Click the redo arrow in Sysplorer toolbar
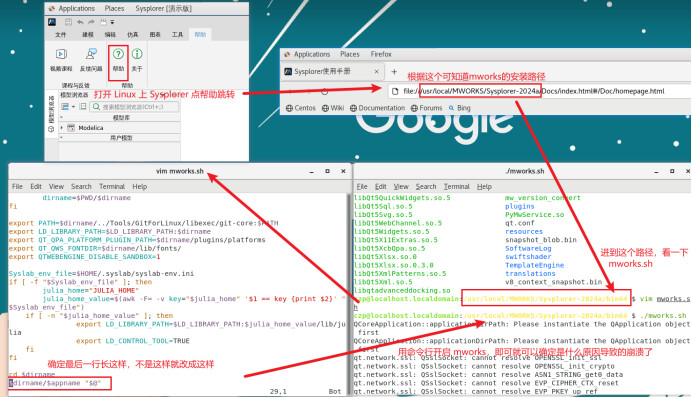 [91, 22]
